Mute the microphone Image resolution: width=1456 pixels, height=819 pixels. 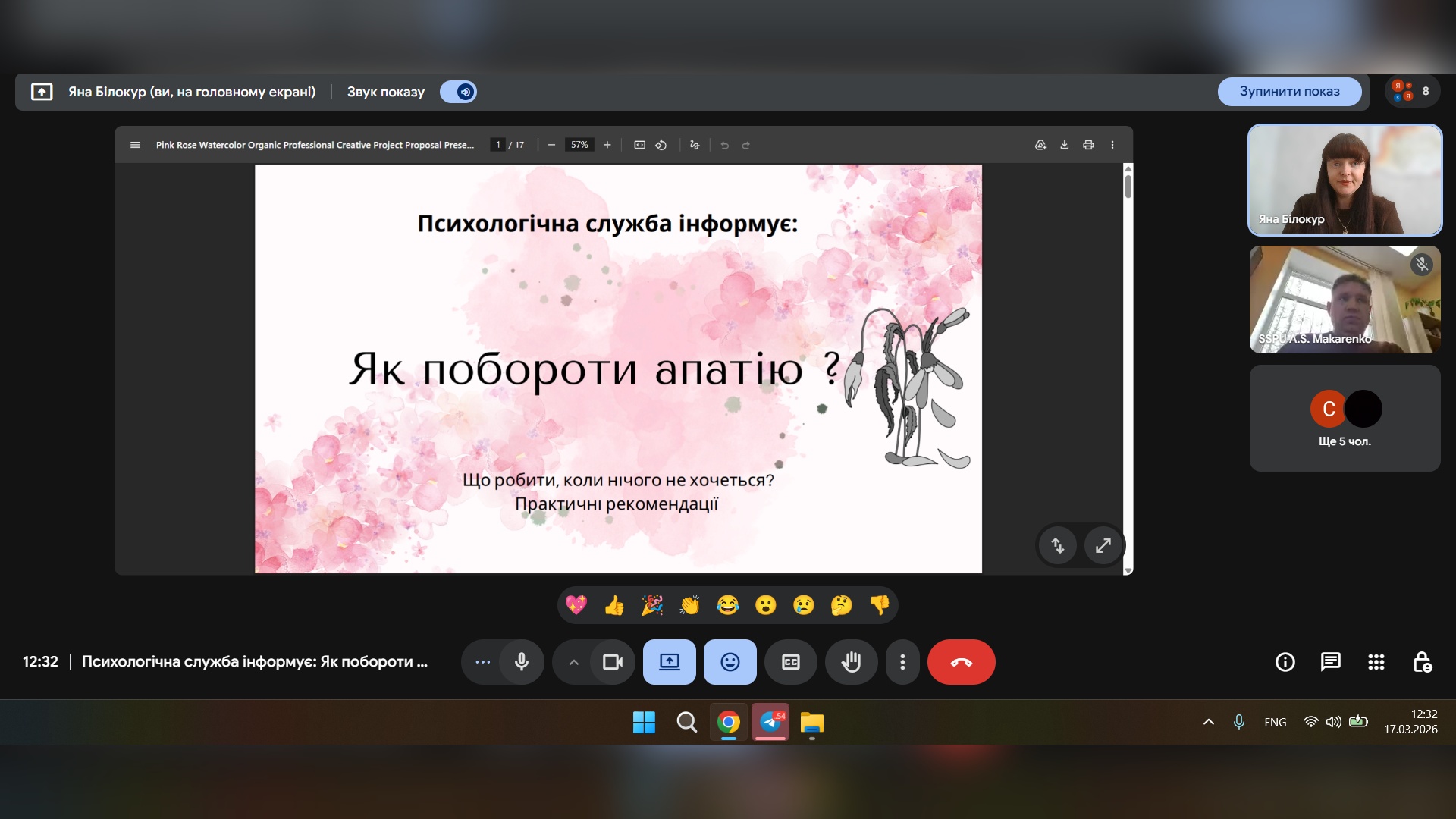point(522,662)
